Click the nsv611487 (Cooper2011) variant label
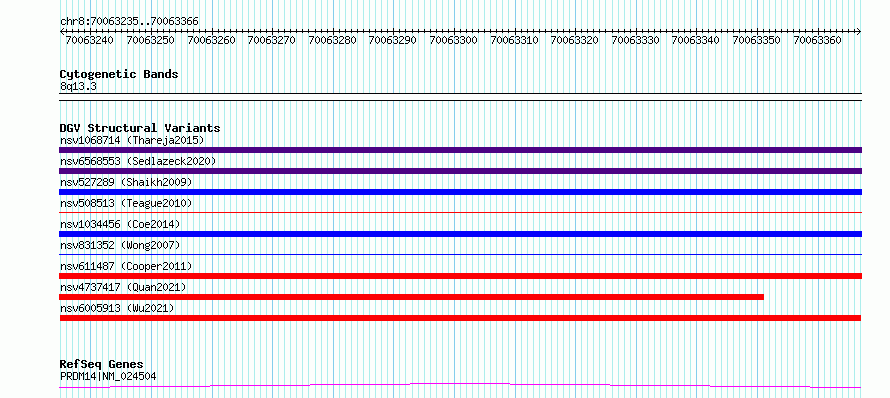Image resolution: width=890 pixels, height=398 pixels. [x=126, y=266]
